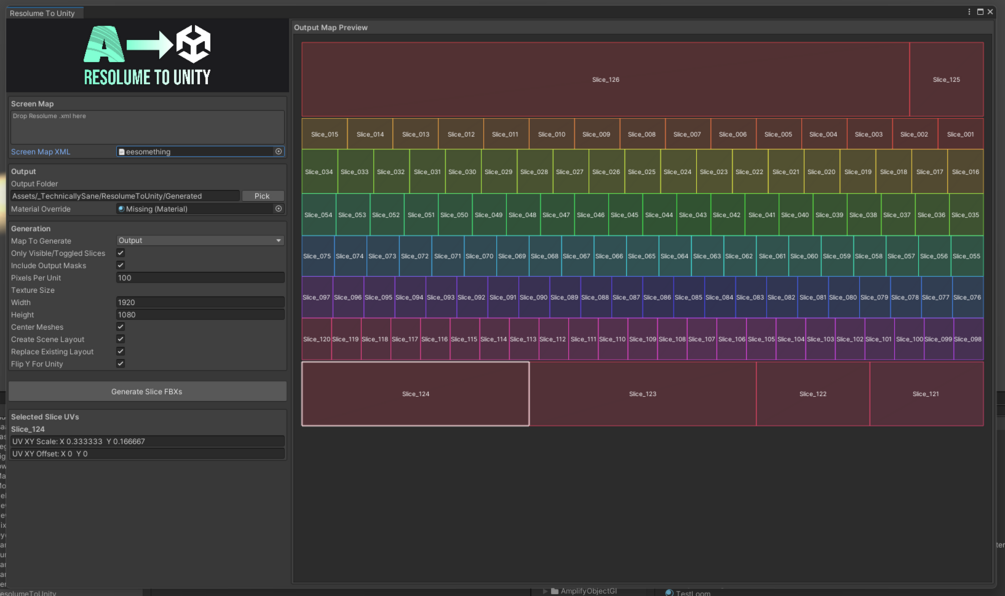Image resolution: width=1005 pixels, height=596 pixels.
Task: Maximize the Resolume To Unity window
Action: 980,12
